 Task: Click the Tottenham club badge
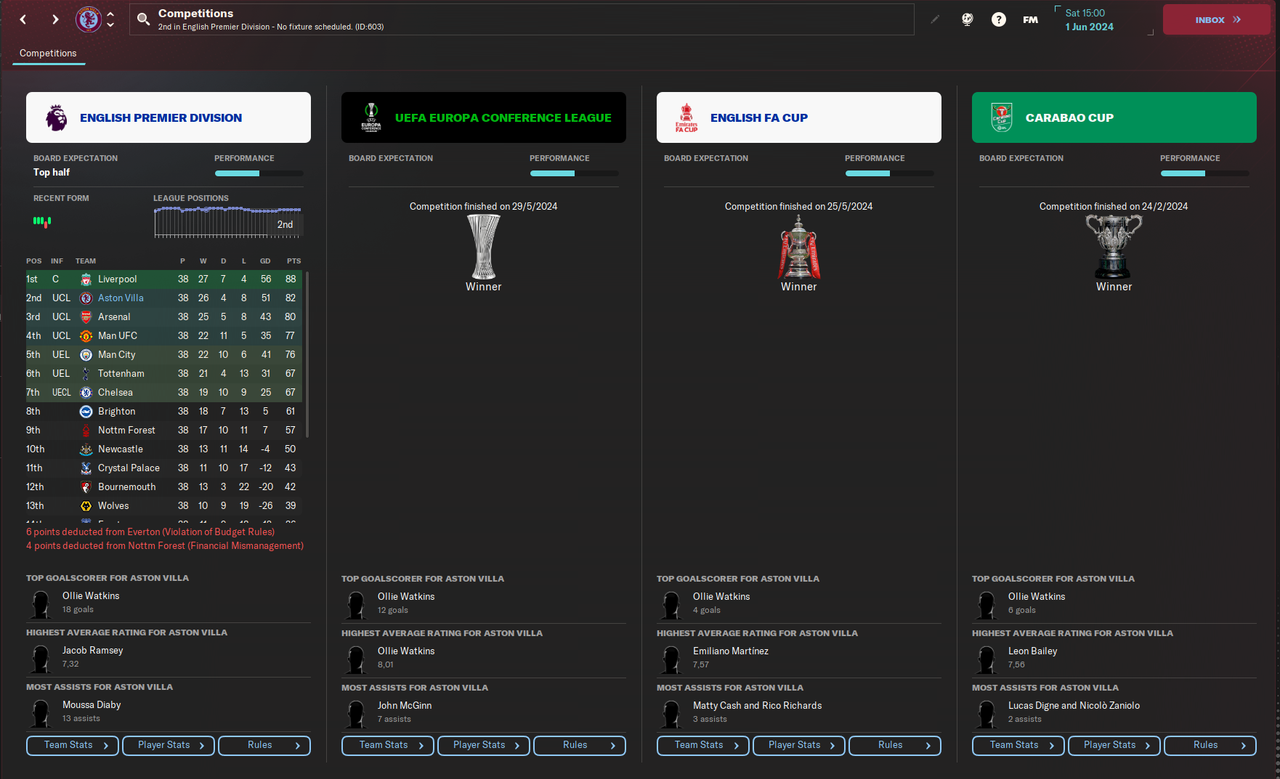click(x=86, y=373)
